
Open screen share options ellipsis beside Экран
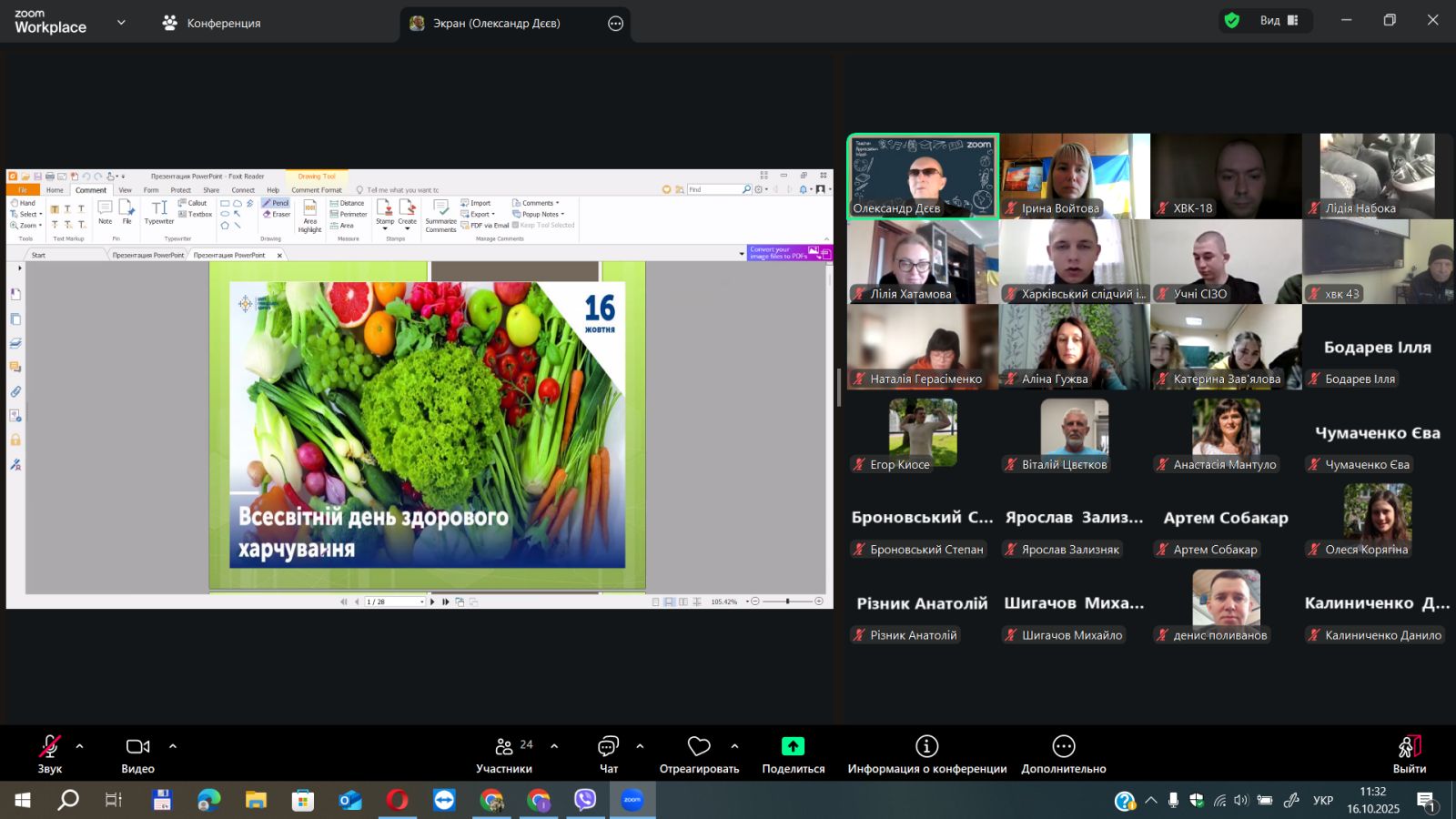(615, 24)
